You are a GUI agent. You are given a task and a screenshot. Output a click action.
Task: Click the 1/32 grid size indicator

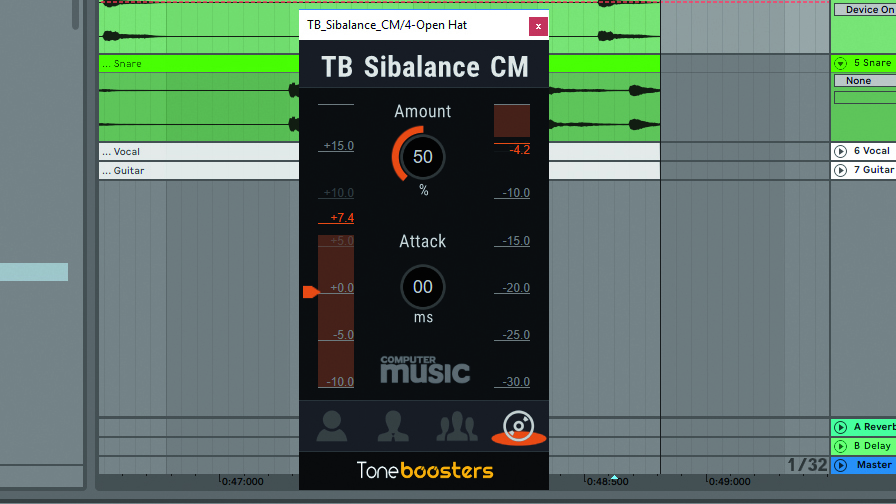(807, 465)
